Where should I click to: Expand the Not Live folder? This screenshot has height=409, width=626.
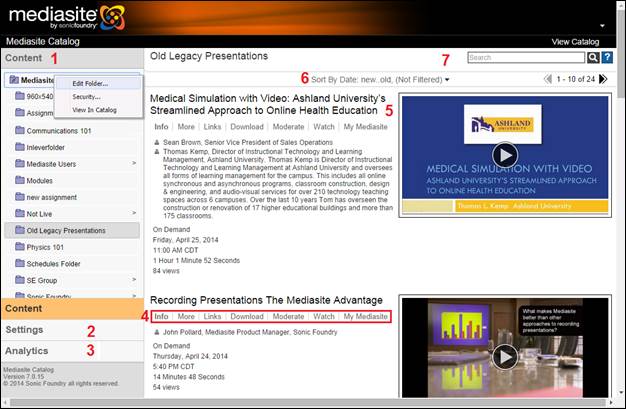[134, 213]
